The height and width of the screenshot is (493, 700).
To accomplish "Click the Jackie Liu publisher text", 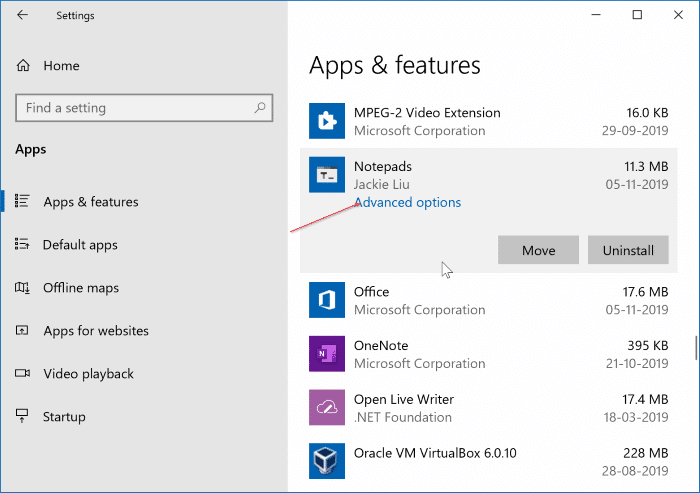I will pyautogui.click(x=381, y=184).
